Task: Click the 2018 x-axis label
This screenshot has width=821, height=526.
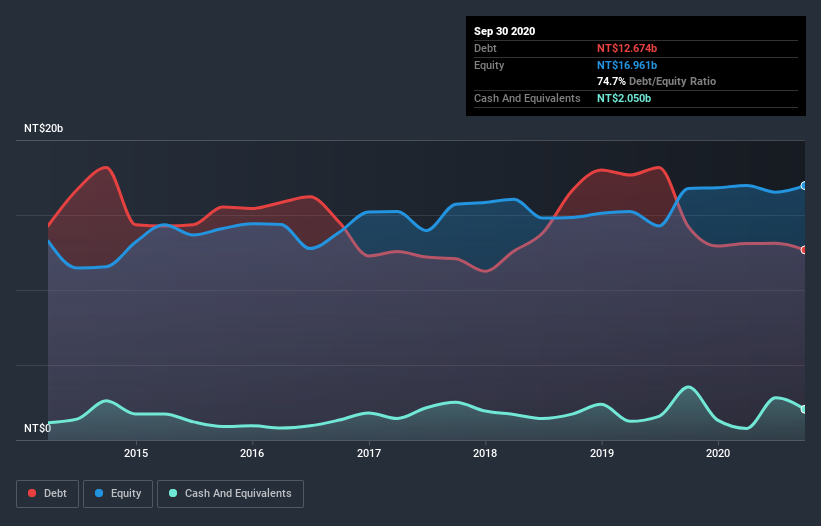Action: click(x=485, y=453)
